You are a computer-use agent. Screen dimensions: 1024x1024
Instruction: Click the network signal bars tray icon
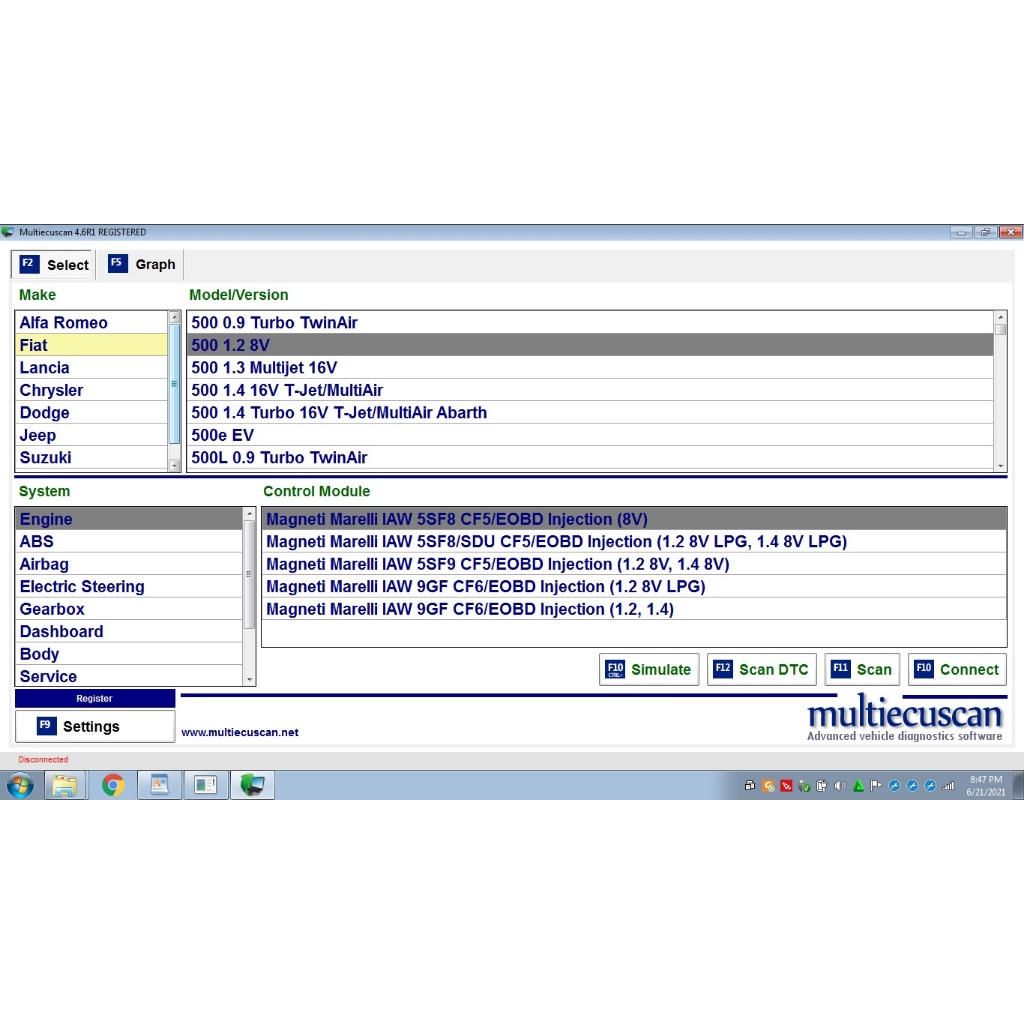[x=948, y=786]
